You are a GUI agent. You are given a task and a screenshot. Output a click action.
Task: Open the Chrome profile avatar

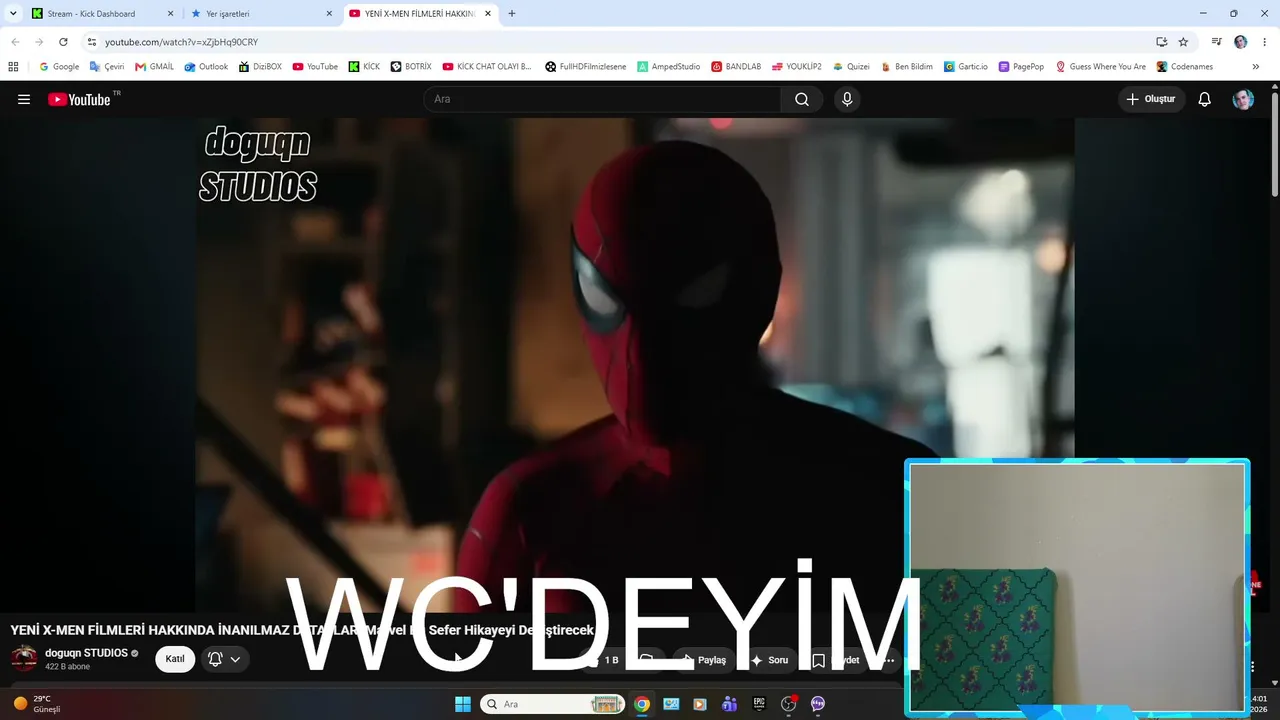(1241, 42)
